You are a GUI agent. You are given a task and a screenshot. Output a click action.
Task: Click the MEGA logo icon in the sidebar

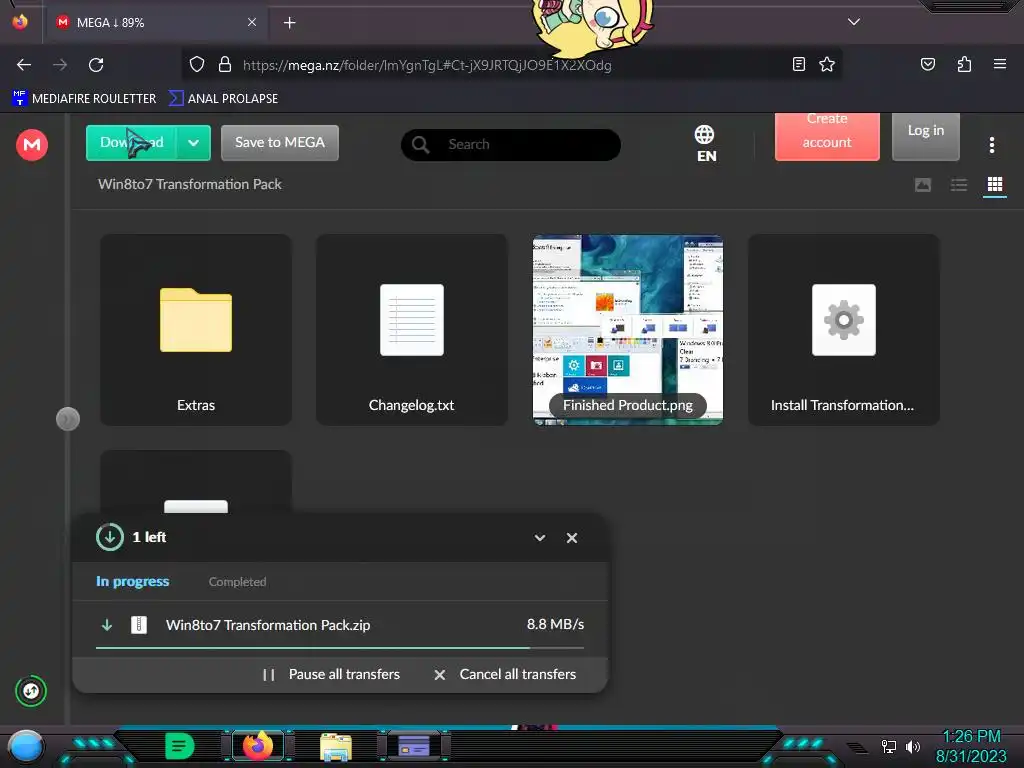[x=31, y=144]
